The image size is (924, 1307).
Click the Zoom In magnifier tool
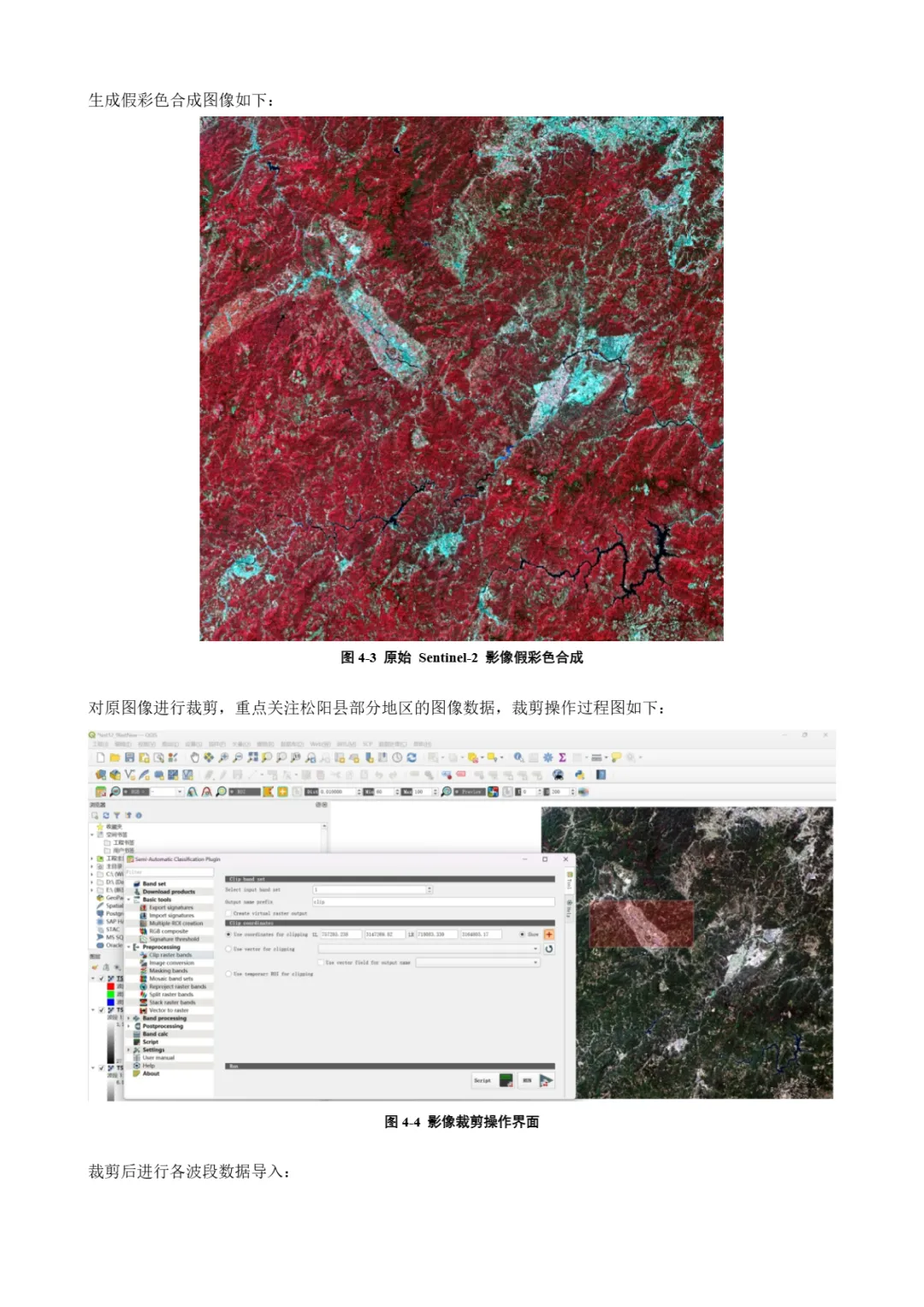[223, 757]
